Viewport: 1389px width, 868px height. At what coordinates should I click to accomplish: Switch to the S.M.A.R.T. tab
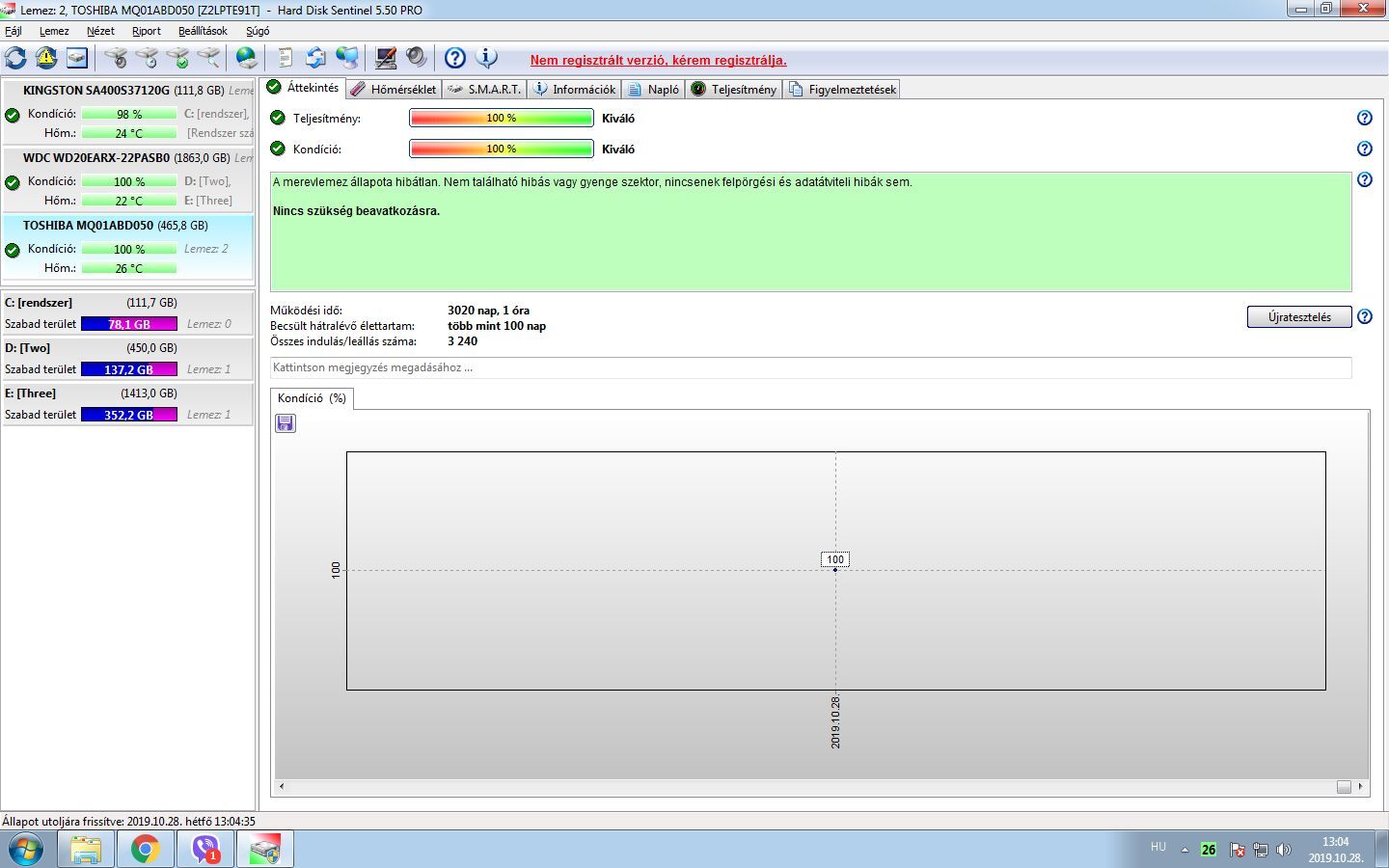tap(484, 89)
